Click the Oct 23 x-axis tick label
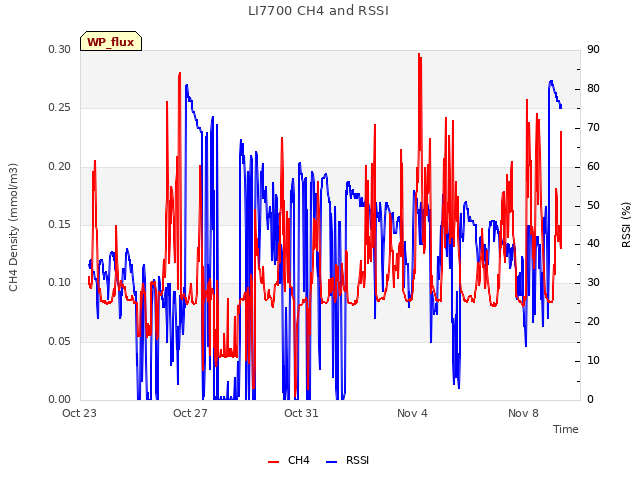Screen dimensions: 640x480 point(79,413)
